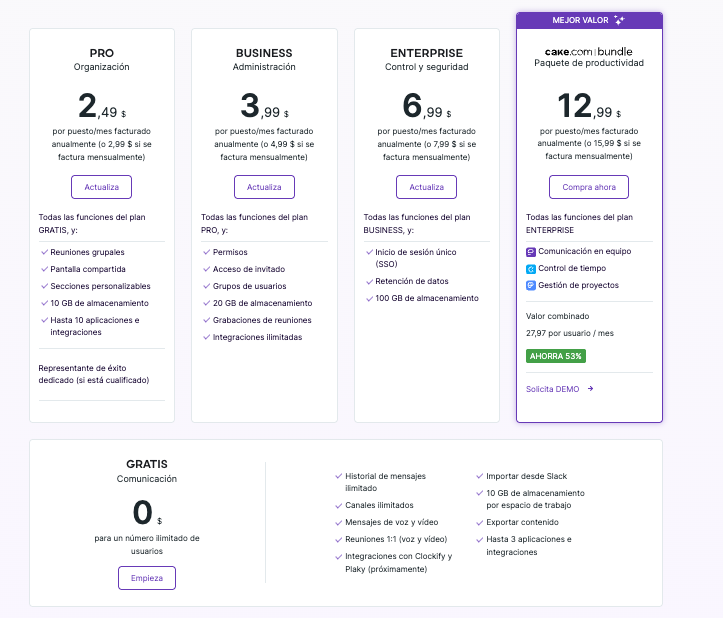723x618 pixels.
Task: Click the checkmark beside Inicio de sesión único
Action: 369,252
